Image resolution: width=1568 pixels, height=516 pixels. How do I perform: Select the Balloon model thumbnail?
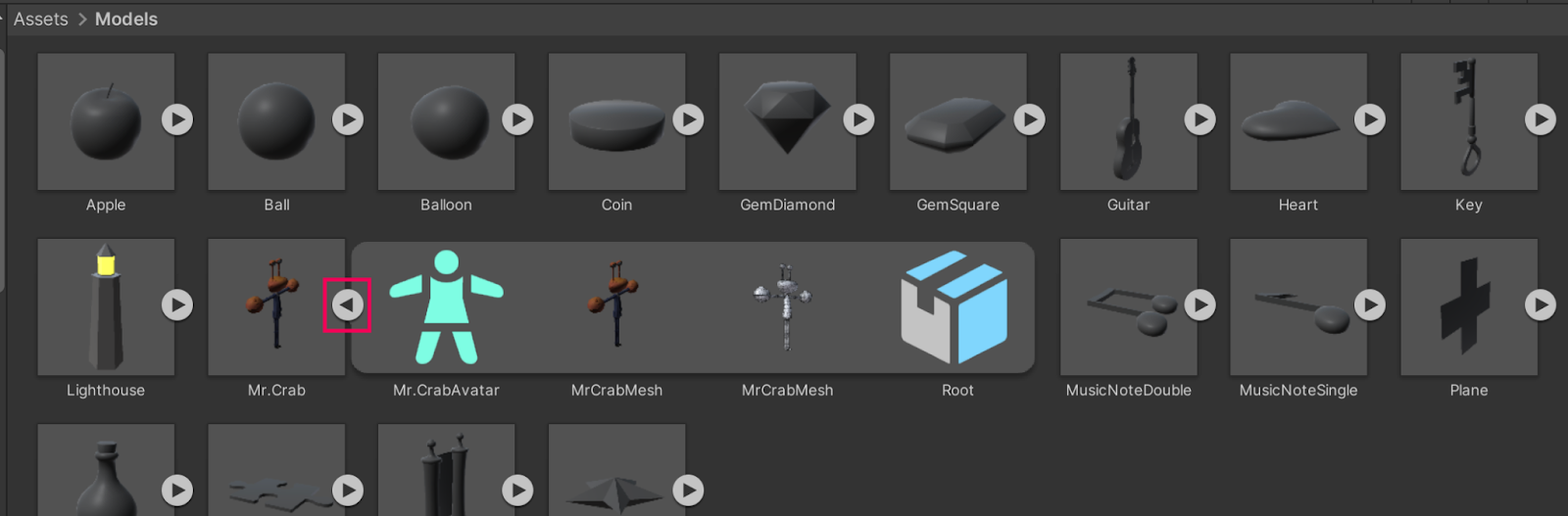(x=446, y=121)
